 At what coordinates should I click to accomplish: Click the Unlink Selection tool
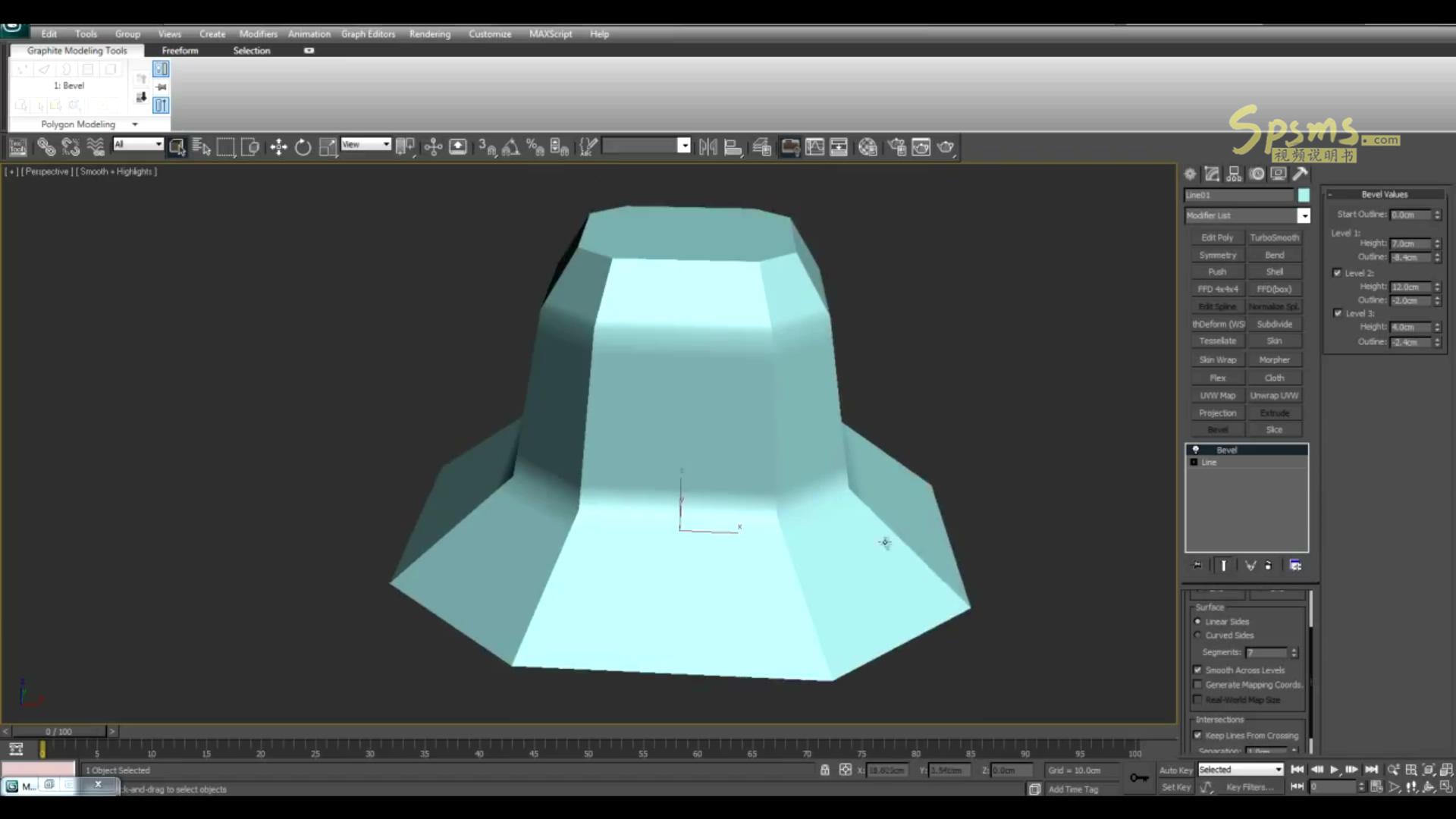(71, 147)
